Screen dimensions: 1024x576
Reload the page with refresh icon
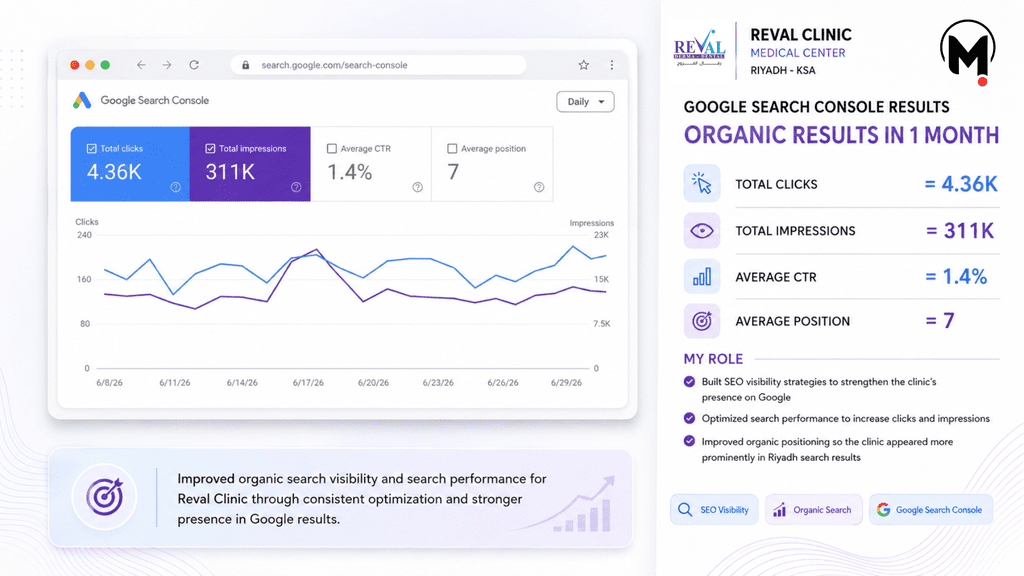[x=194, y=65]
